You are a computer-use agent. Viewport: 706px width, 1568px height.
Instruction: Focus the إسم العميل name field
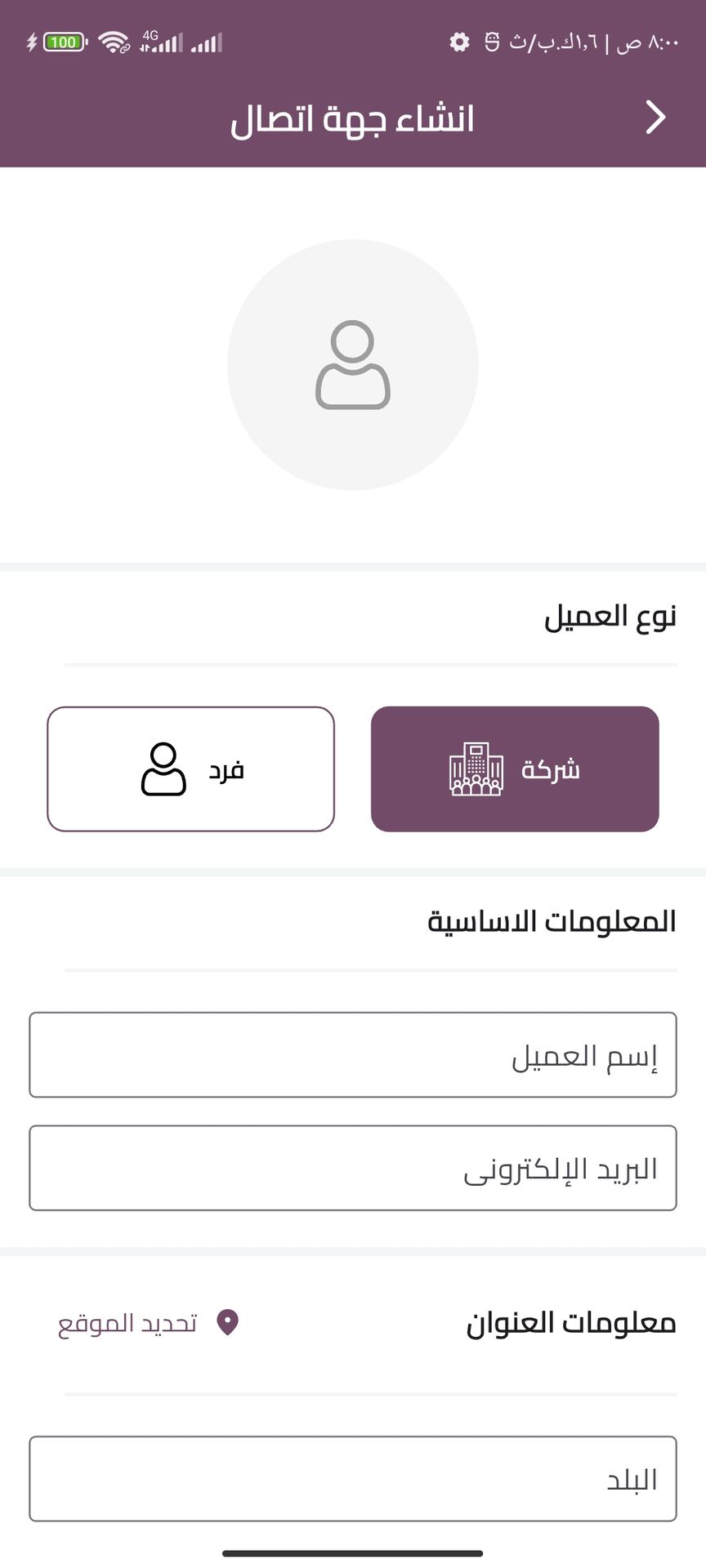[x=353, y=1055]
